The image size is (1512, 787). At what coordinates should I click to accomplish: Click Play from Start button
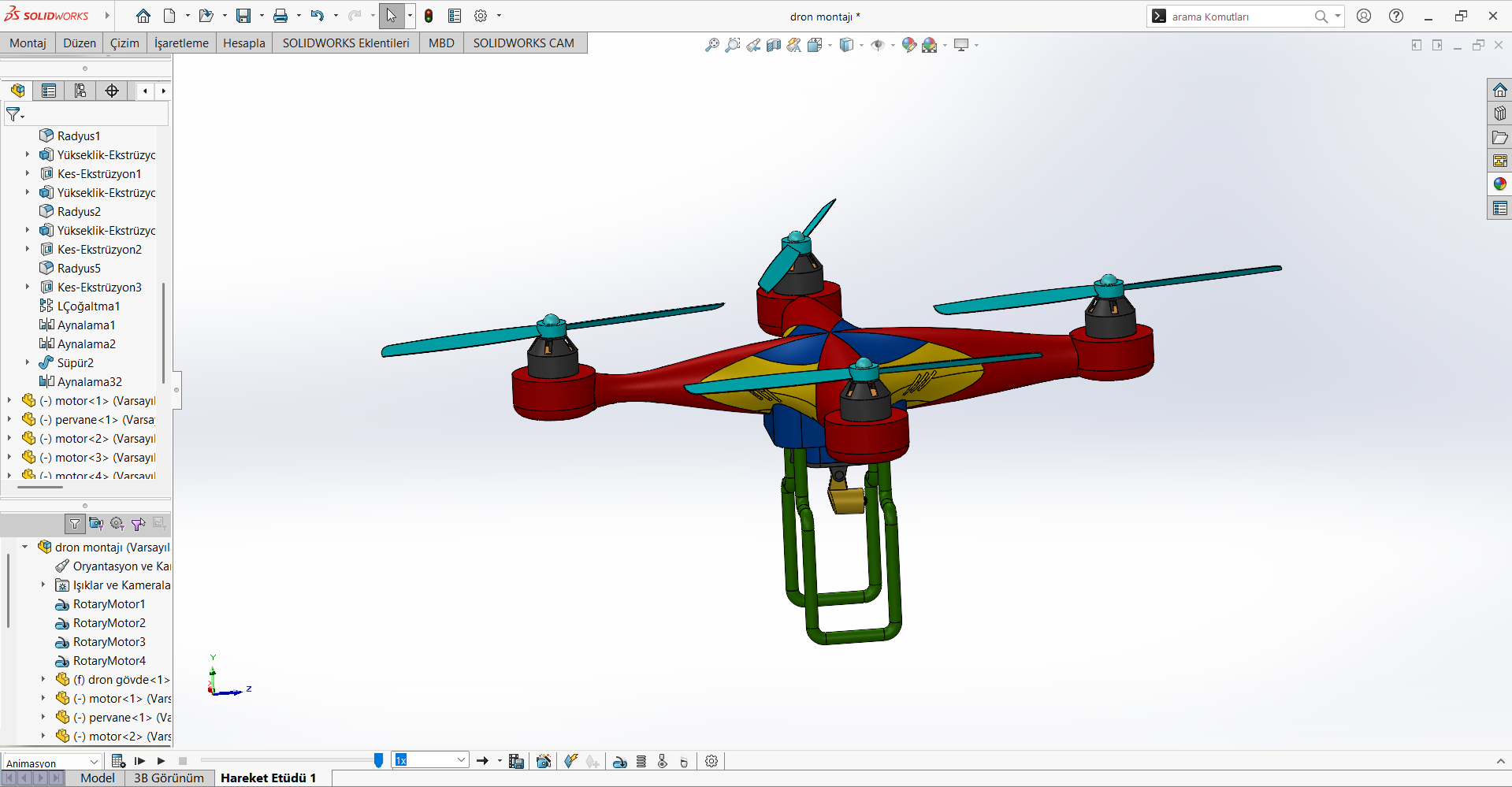pyautogui.click(x=140, y=761)
